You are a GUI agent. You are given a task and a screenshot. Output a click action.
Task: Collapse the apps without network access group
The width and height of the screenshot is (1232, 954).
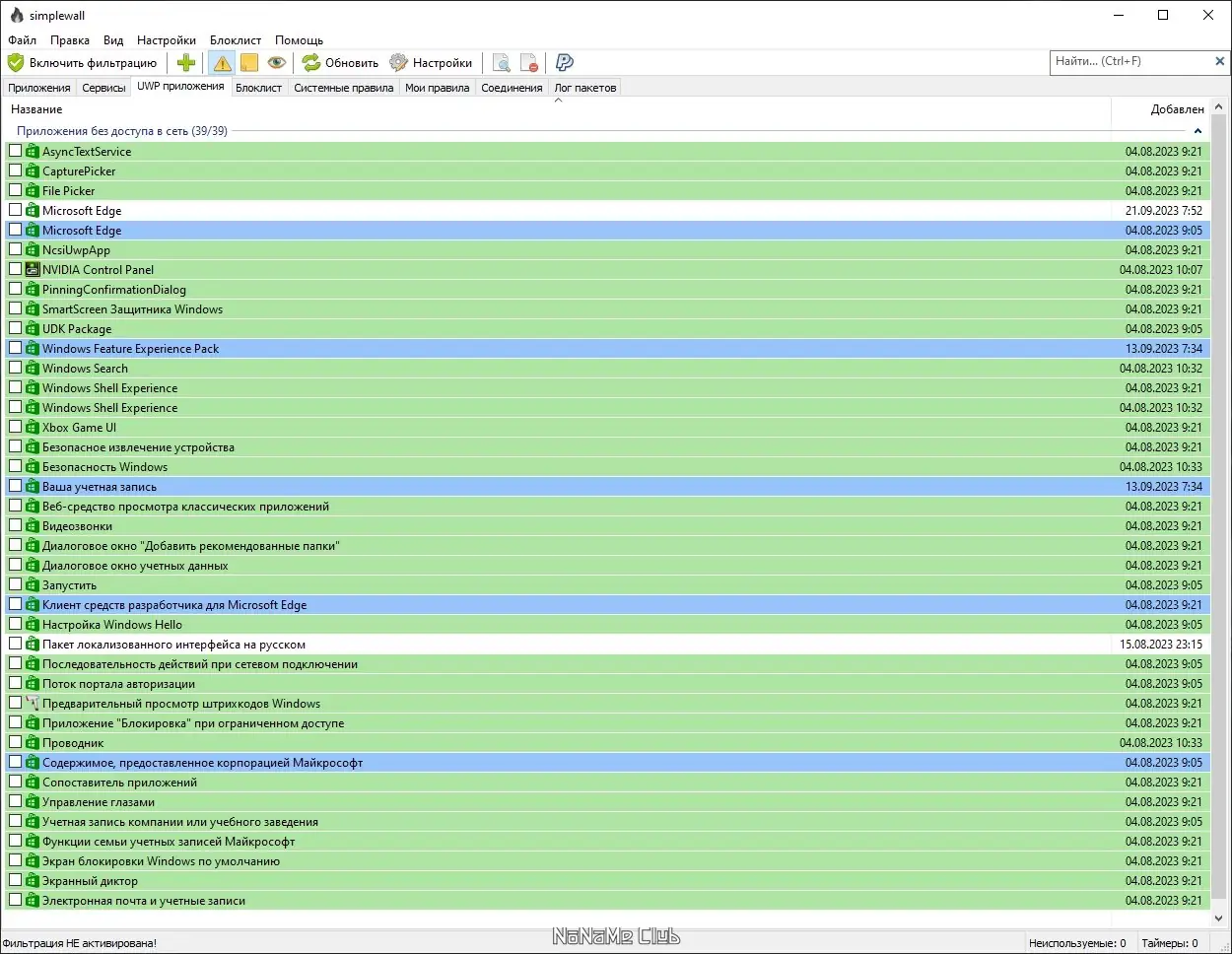(x=1198, y=131)
